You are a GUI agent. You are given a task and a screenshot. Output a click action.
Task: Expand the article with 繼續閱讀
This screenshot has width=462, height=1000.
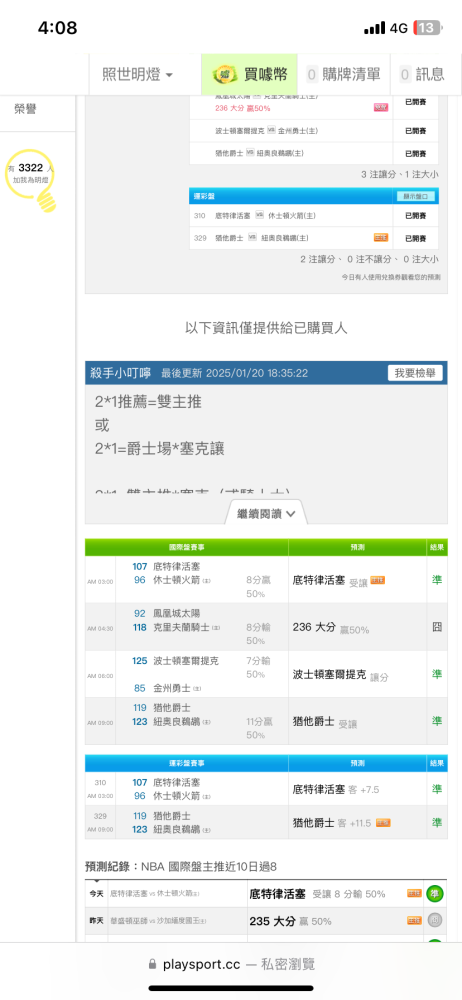pyautogui.click(x=266, y=513)
